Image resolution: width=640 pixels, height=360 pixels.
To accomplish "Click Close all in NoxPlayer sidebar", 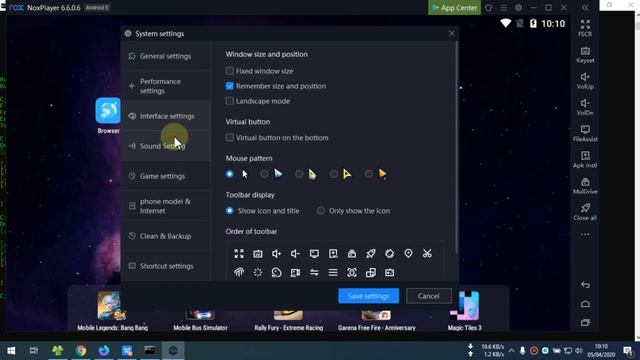I will [x=585, y=212].
